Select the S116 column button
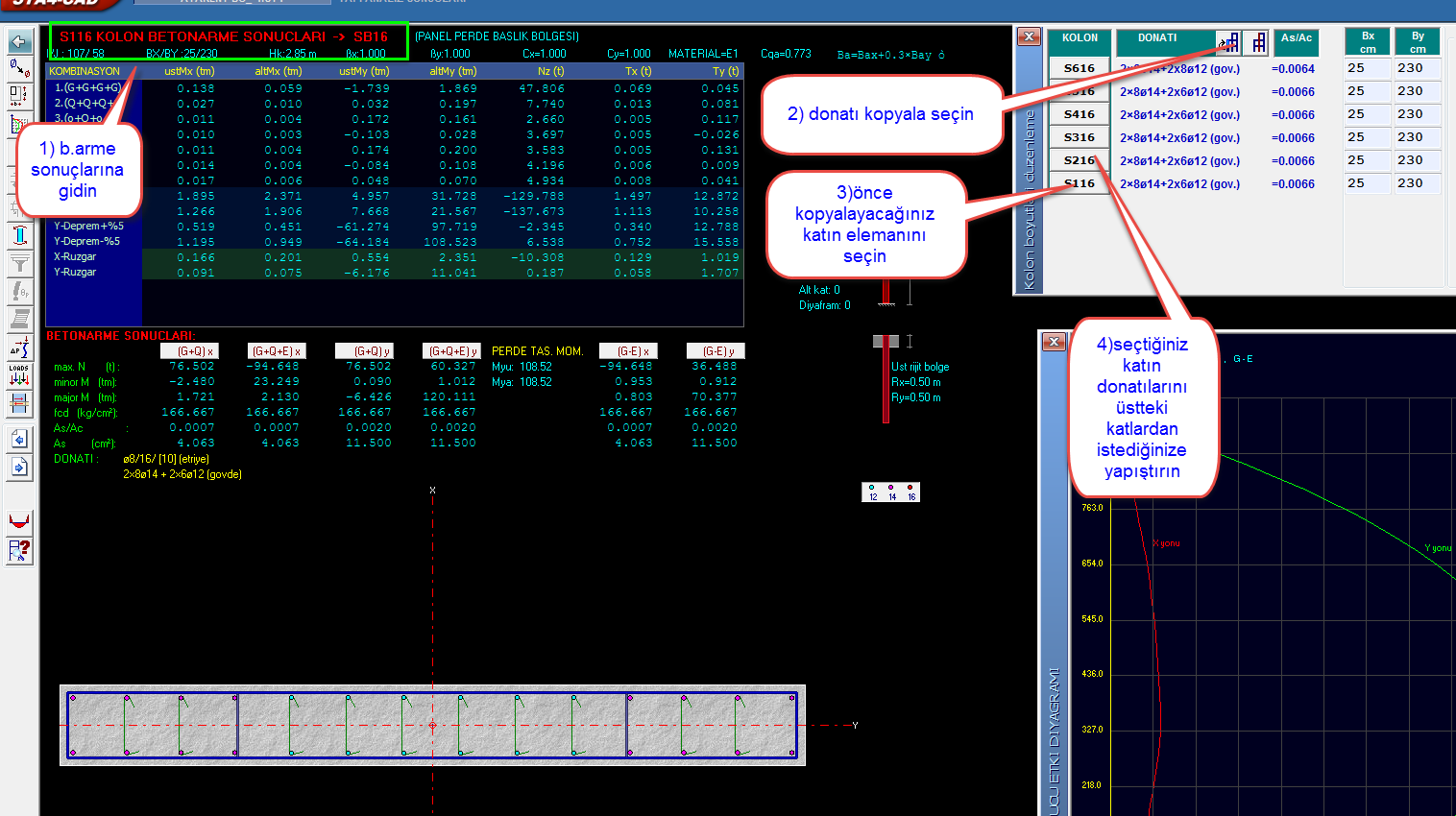 tap(1079, 183)
